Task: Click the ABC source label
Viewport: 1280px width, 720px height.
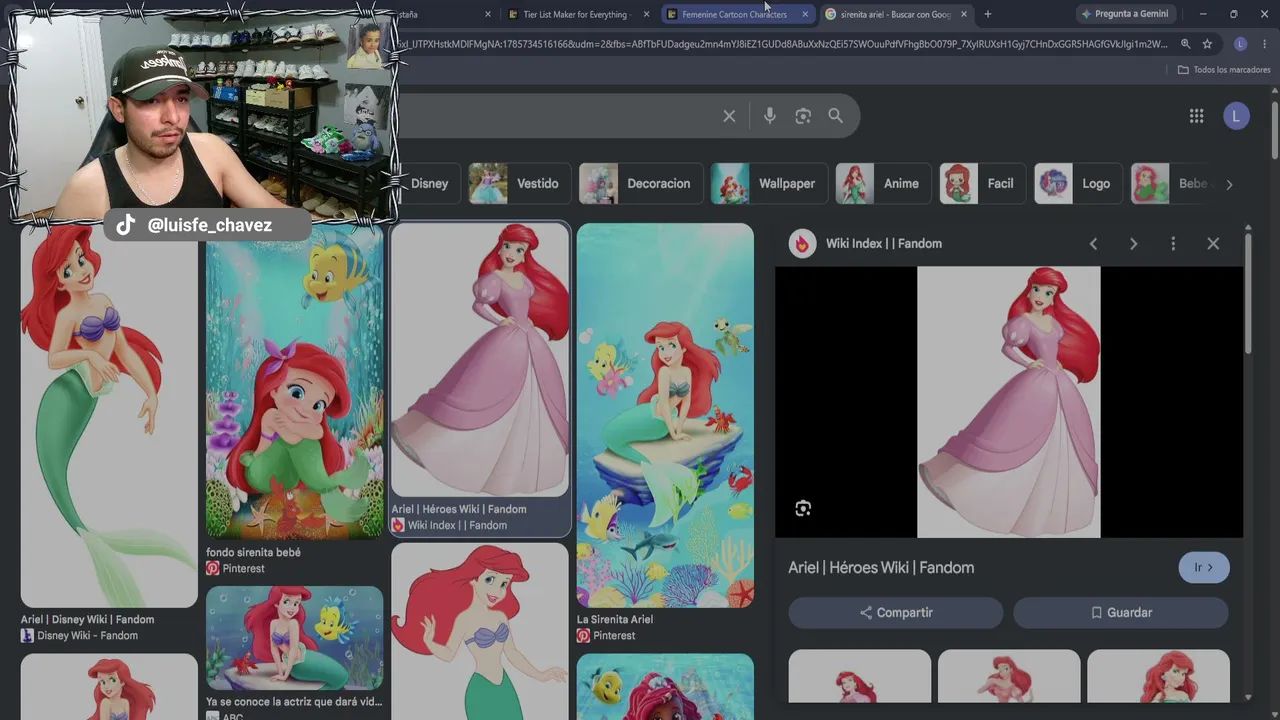Action: [x=232, y=715]
